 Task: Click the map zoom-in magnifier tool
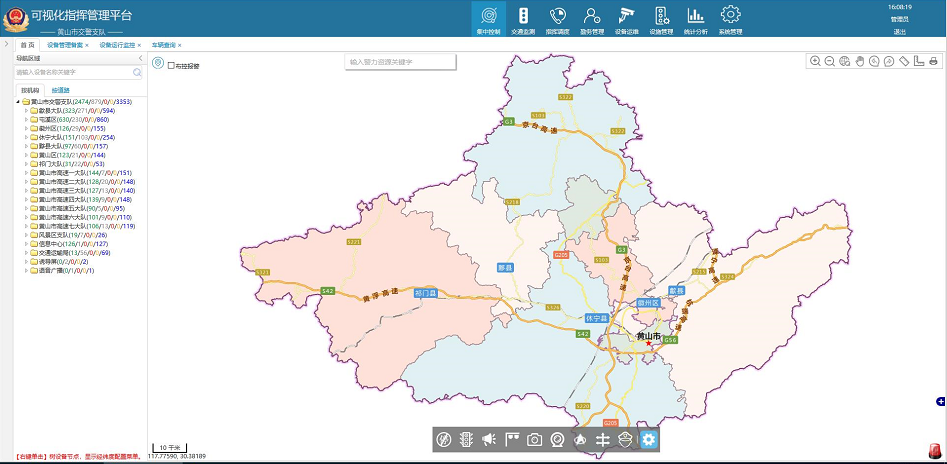pyautogui.click(x=815, y=61)
